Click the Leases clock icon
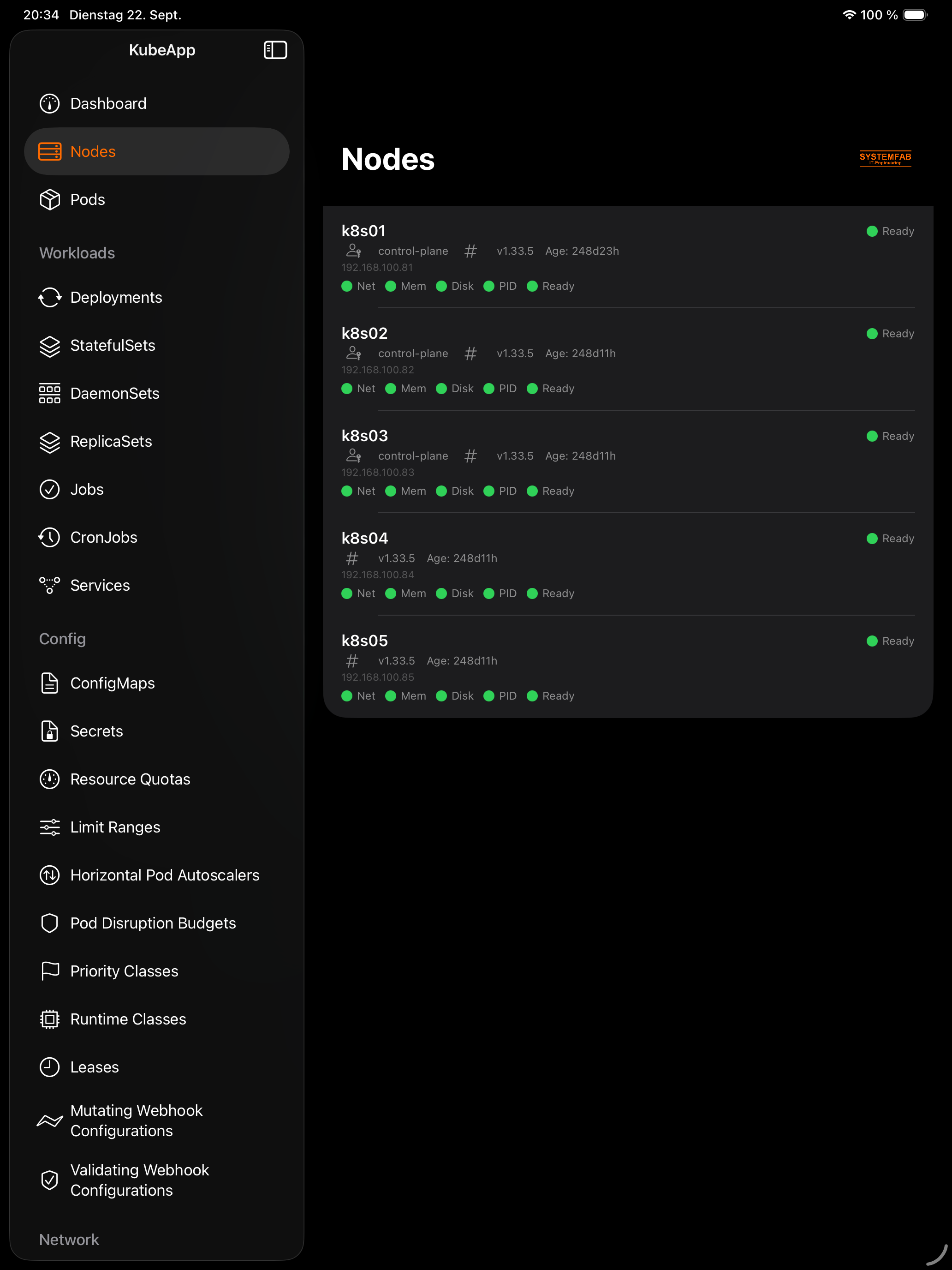 pos(50,1067)
